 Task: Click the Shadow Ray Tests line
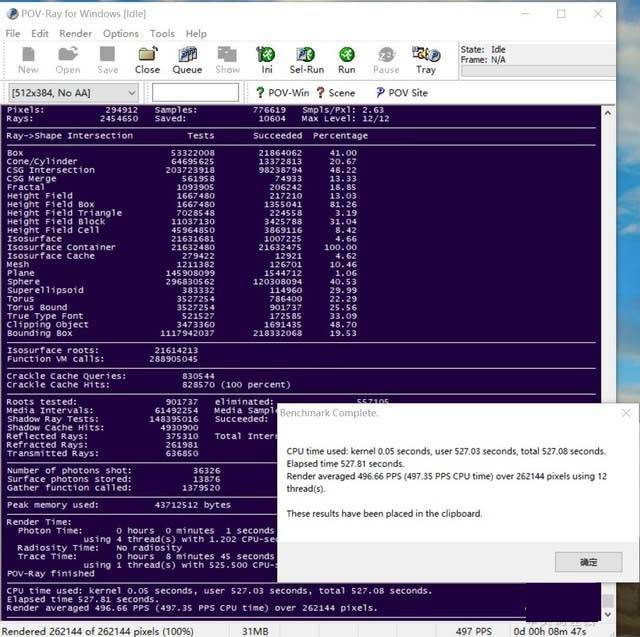coord(102,419)
